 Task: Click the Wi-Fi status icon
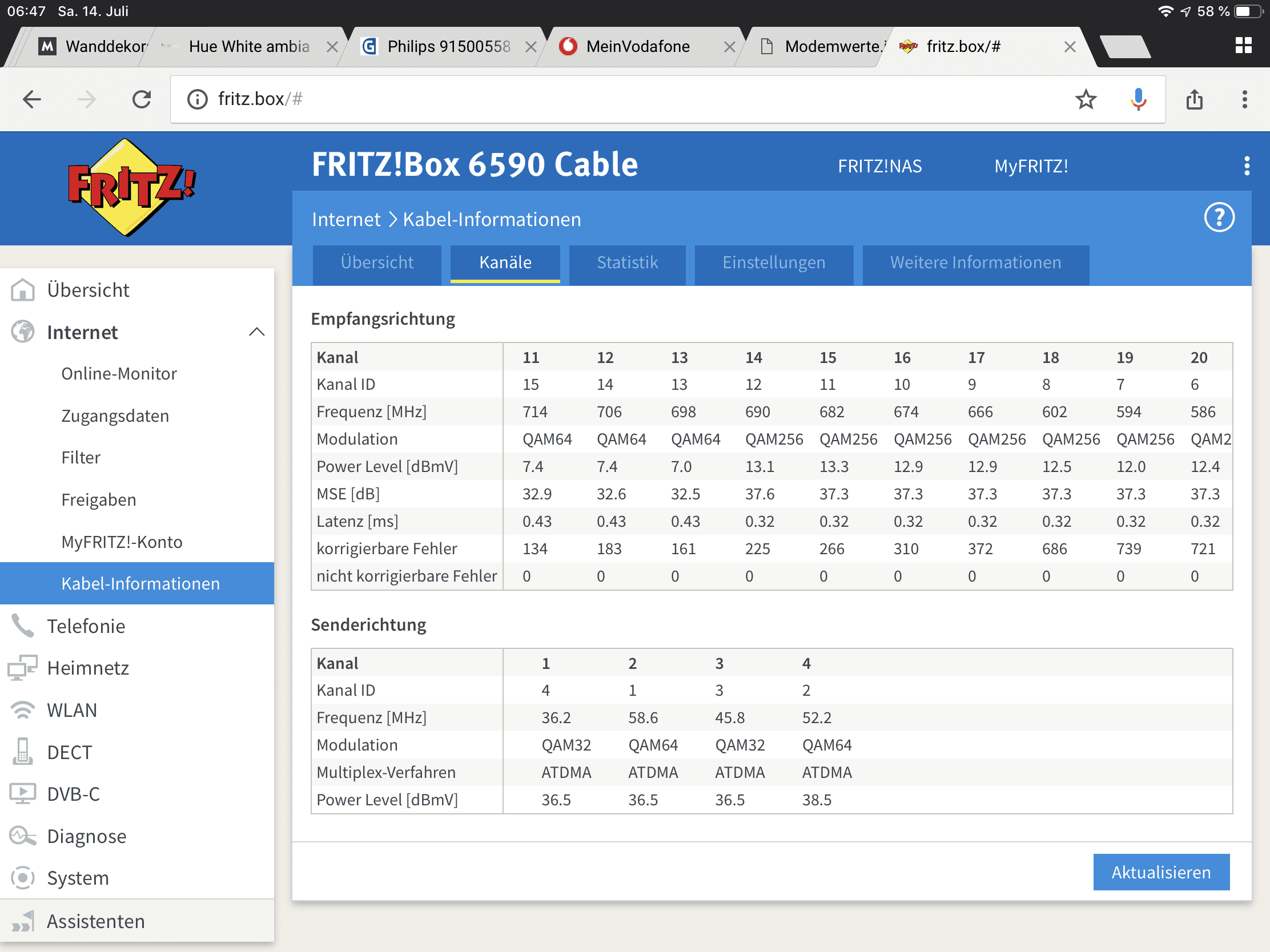click(1165, 11)
